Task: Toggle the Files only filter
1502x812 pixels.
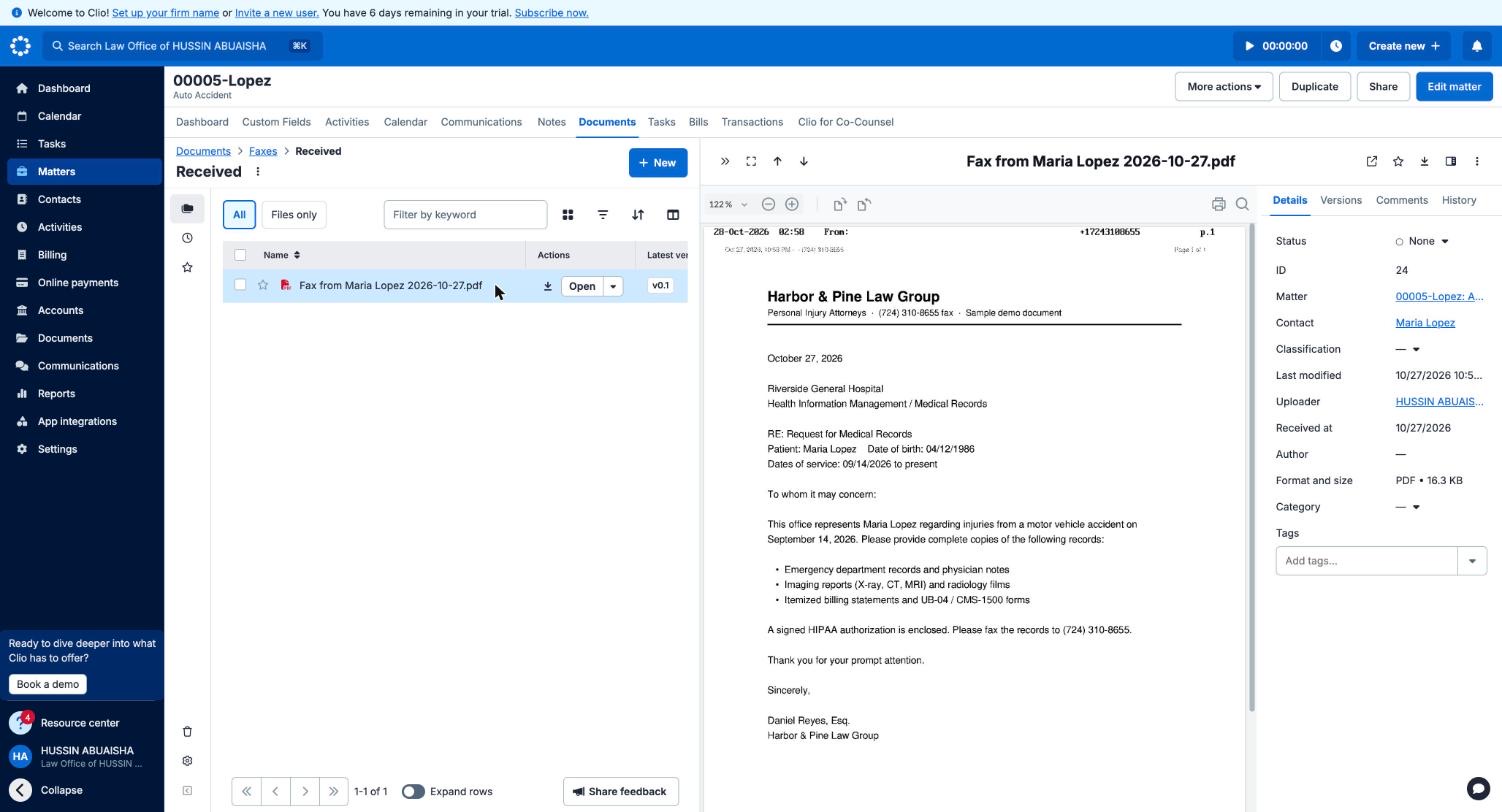Action: point(294,215)
